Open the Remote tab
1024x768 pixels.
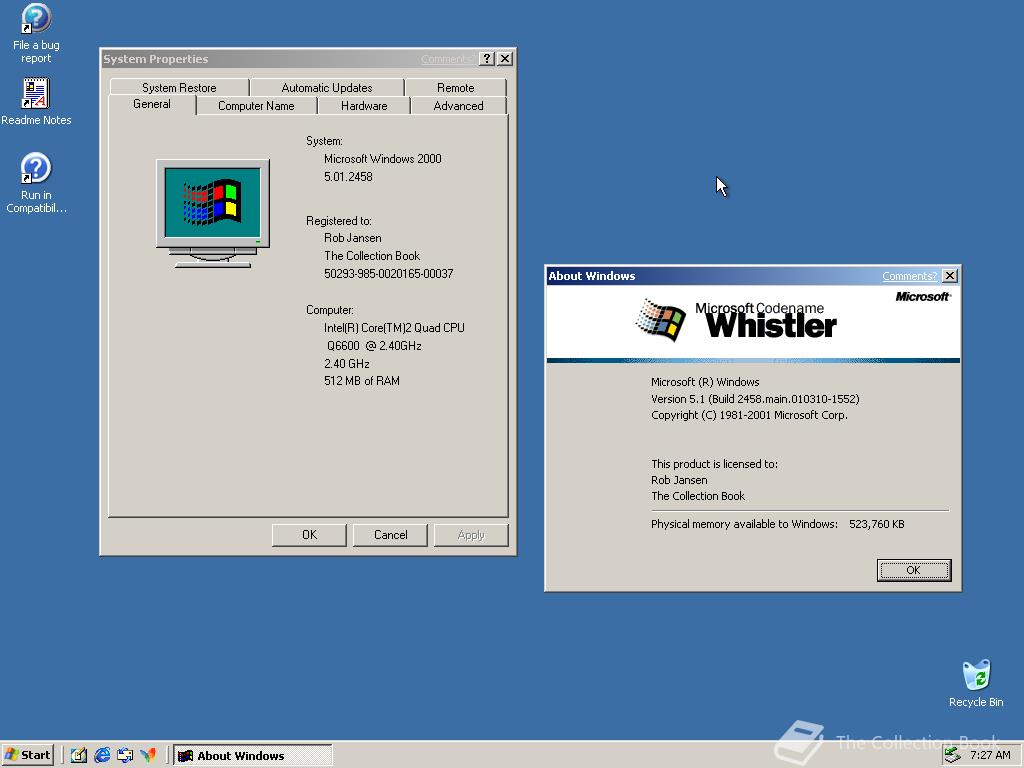coord(455,88)
